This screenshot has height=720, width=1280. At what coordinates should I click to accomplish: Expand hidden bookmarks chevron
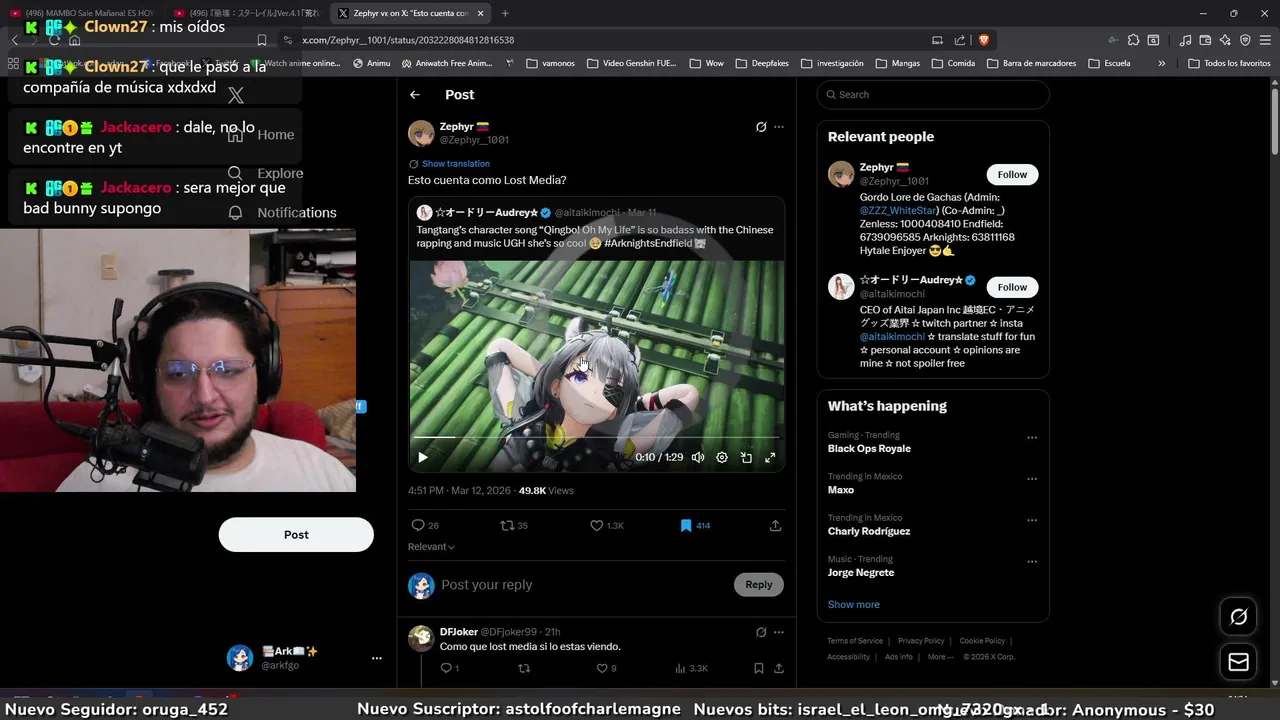(1161, 63)
